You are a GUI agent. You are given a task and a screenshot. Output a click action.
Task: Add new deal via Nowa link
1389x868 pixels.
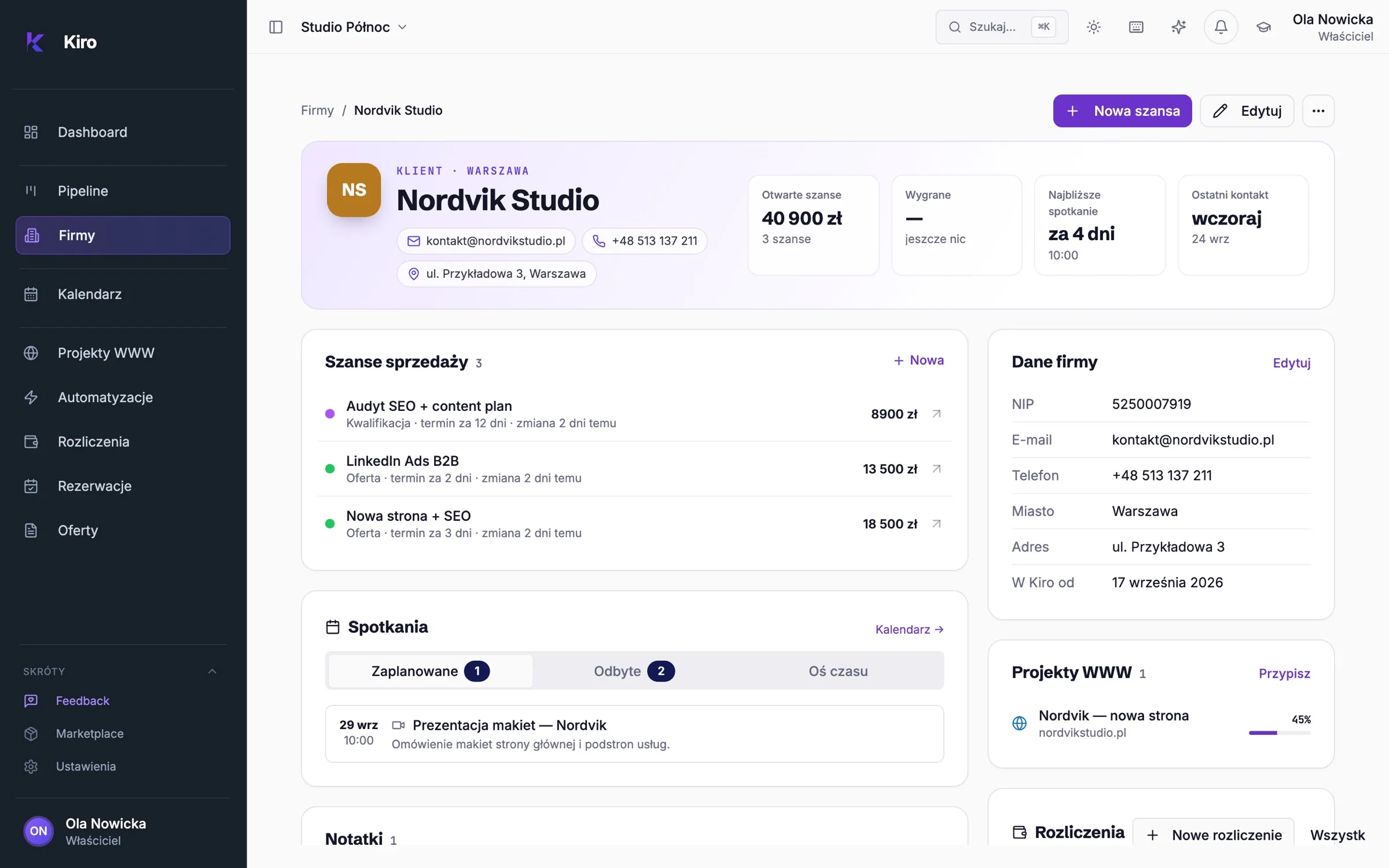918,361
